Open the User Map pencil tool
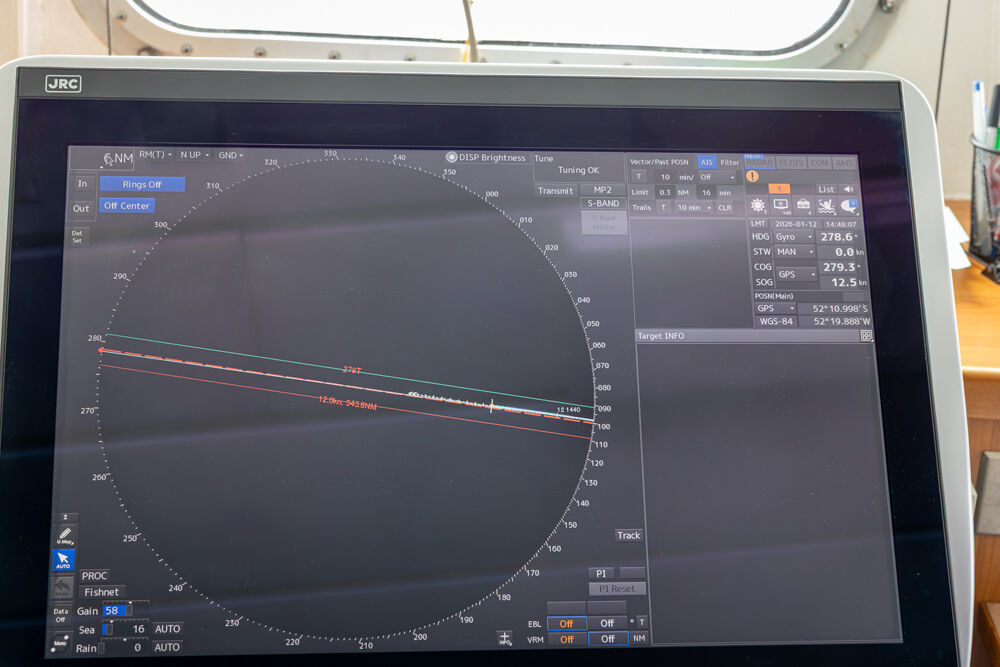Screen dimensions: 1000x667 tap(64, 536)
